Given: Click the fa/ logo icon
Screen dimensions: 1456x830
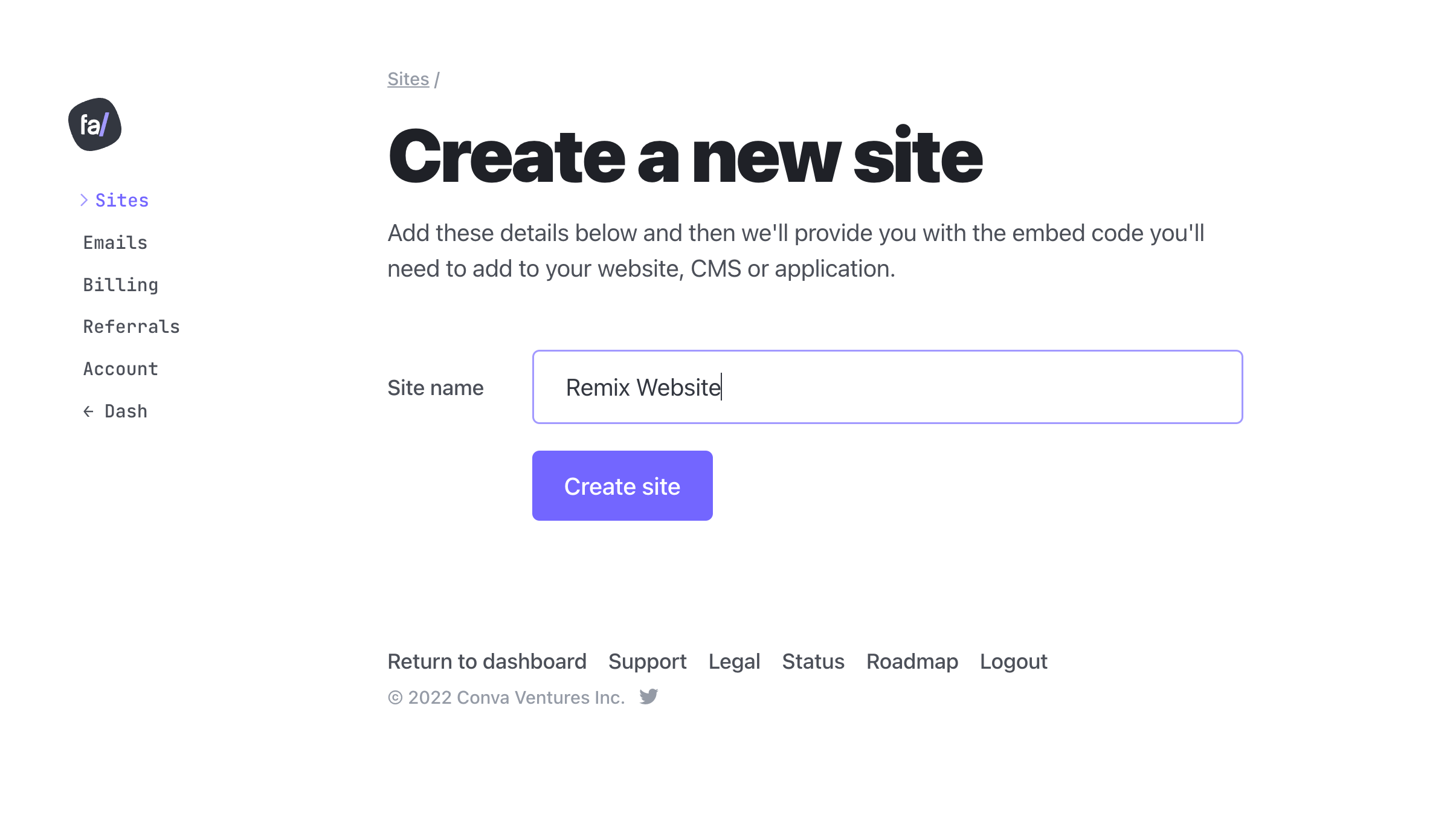Looking at the screenshot, I should (x=95, y=124).
